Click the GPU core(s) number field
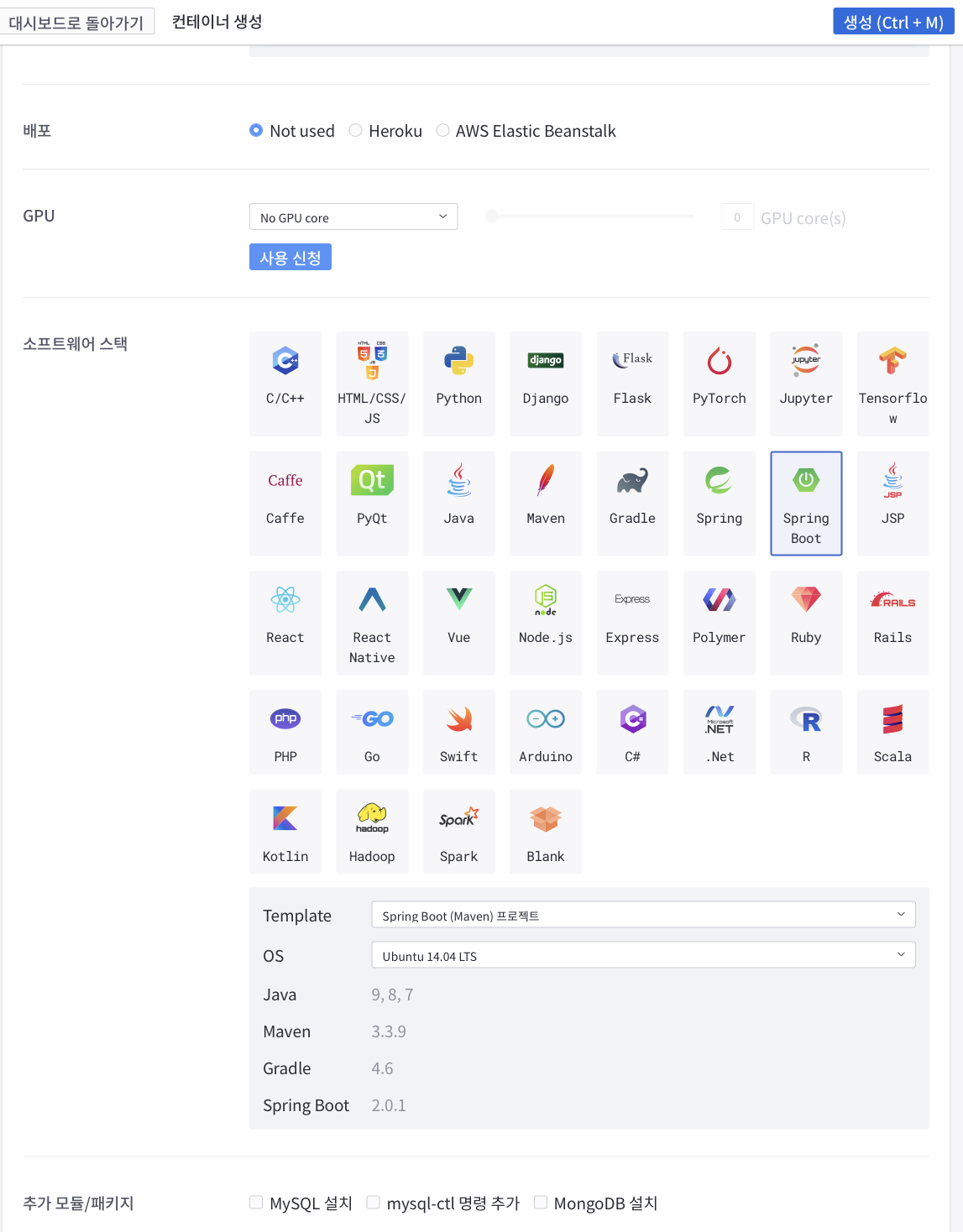The width and height of the screenshot is (963, 1232). coord(737,217)
